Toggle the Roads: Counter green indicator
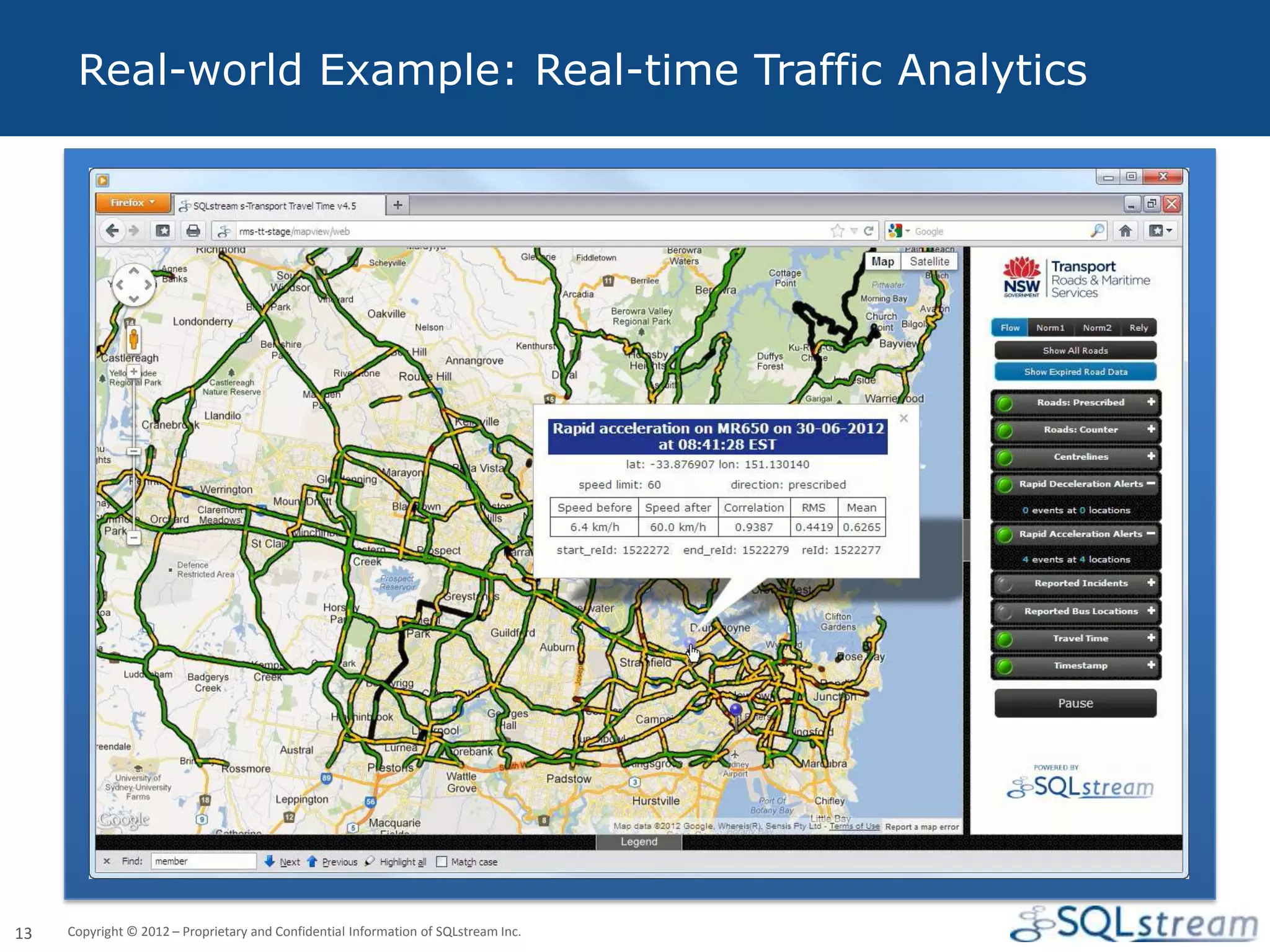Viewport: 1270px width, 952px height. (1005, 430)
